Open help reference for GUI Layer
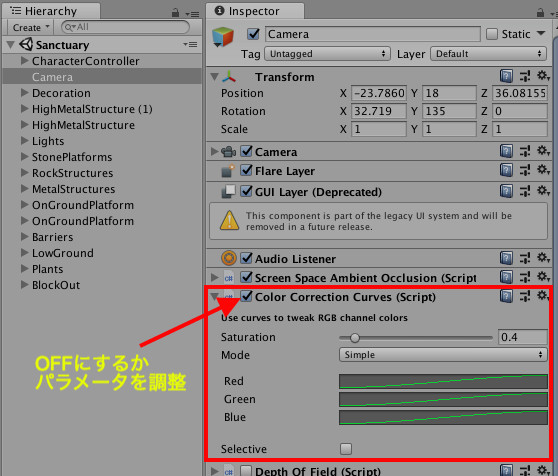Screen dimensions: 558x476 click(x=506, y=191)
